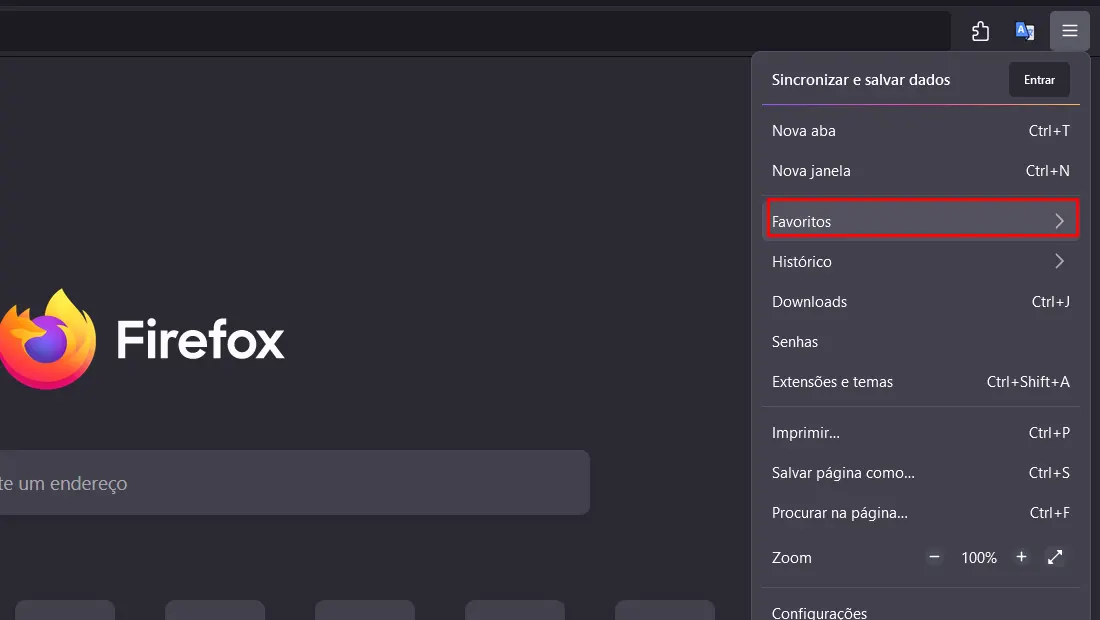Open Downloads from the menu
Image resolution: width=1100 pixels, height=620 pixels.
[x=920, y=302]
